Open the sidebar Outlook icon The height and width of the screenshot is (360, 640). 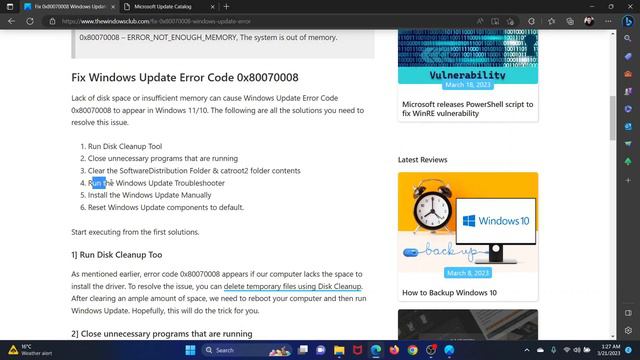point(628,127)
